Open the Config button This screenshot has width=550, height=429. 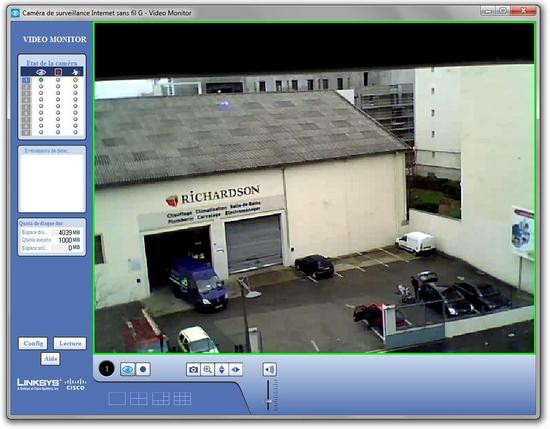click(x=33, y=343)
